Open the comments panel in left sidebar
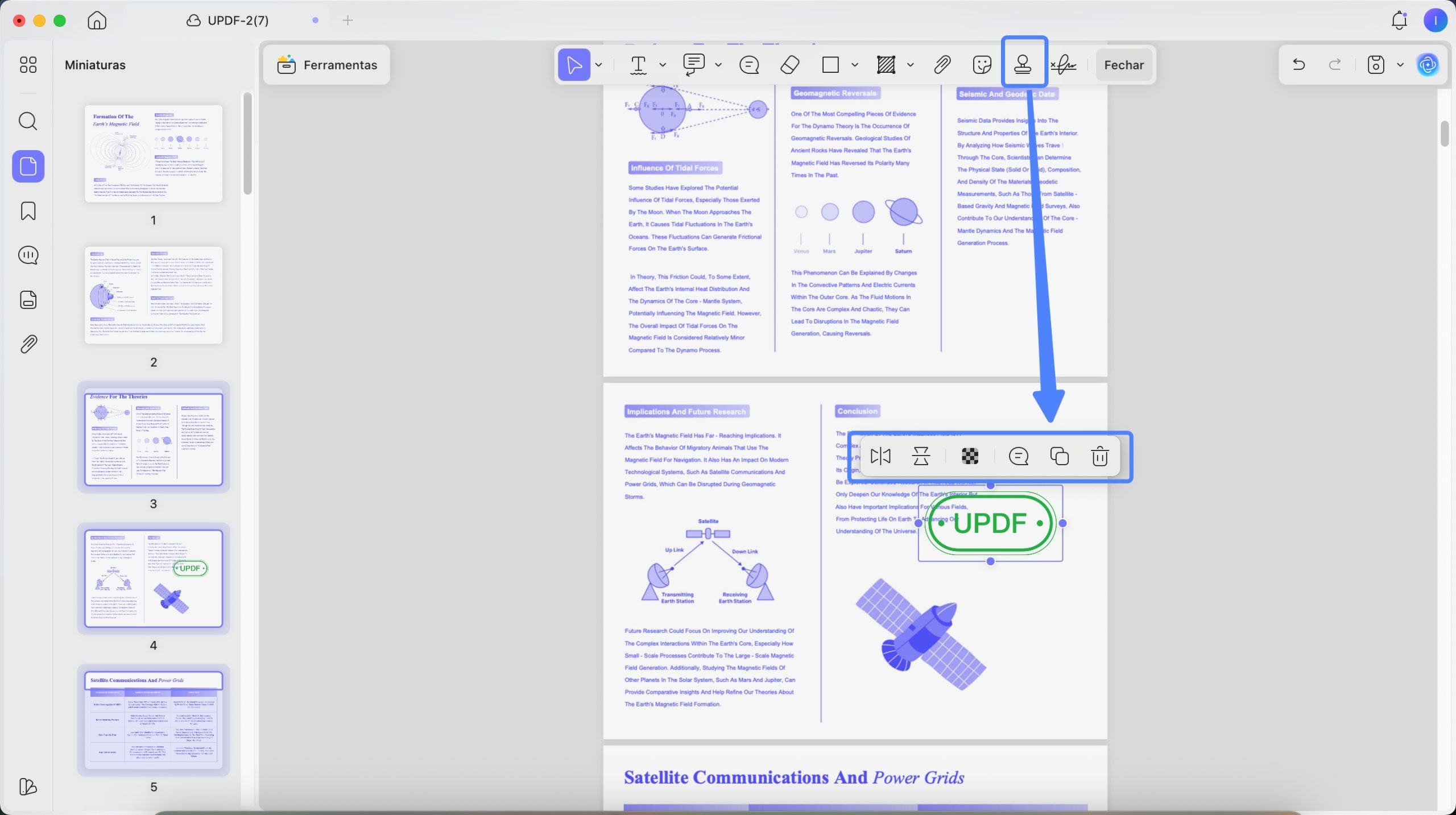The height and width of the screenshot is (815, 1456). coord(28,255)
